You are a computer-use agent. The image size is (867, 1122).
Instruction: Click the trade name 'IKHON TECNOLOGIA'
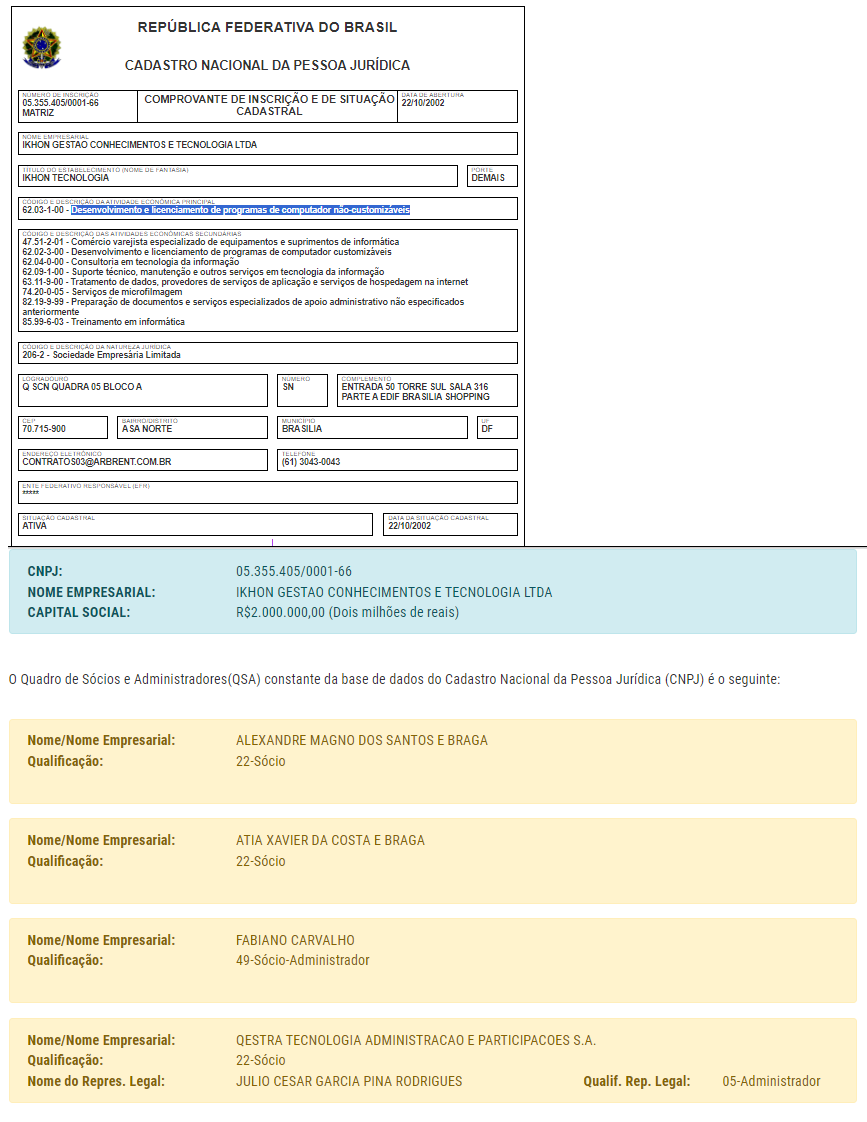pyautogui.click(x=65, y=177)
